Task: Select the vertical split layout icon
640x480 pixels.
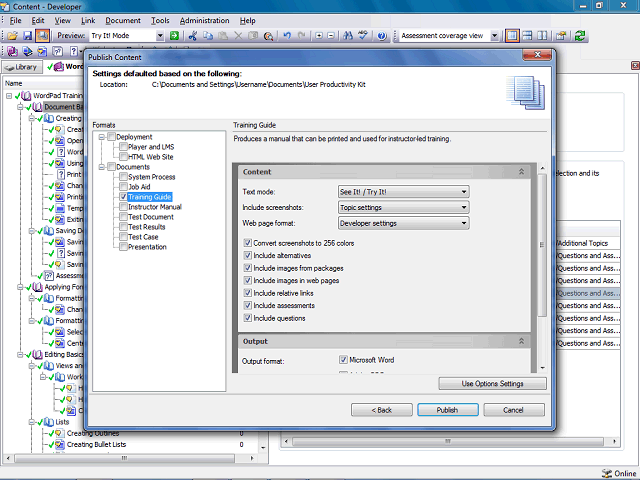Action: coord(542,36)
